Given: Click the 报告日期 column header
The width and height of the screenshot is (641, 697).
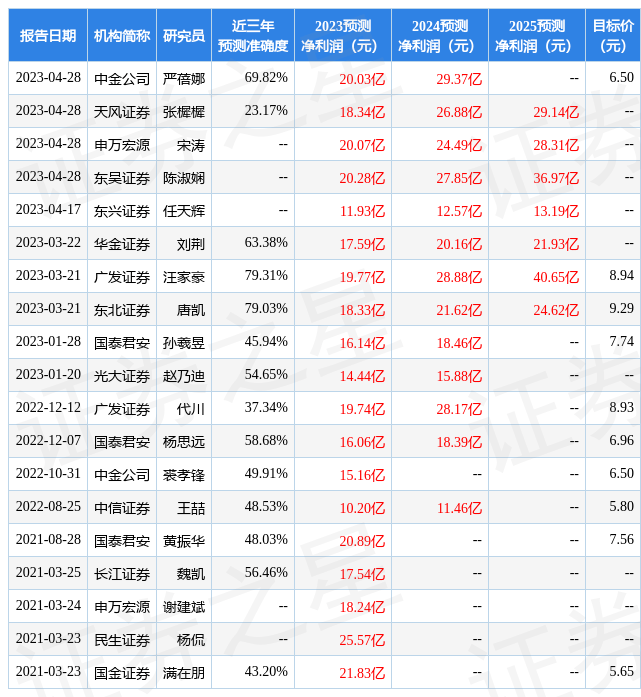Looking at the screenshot, I should coord(48,35).
